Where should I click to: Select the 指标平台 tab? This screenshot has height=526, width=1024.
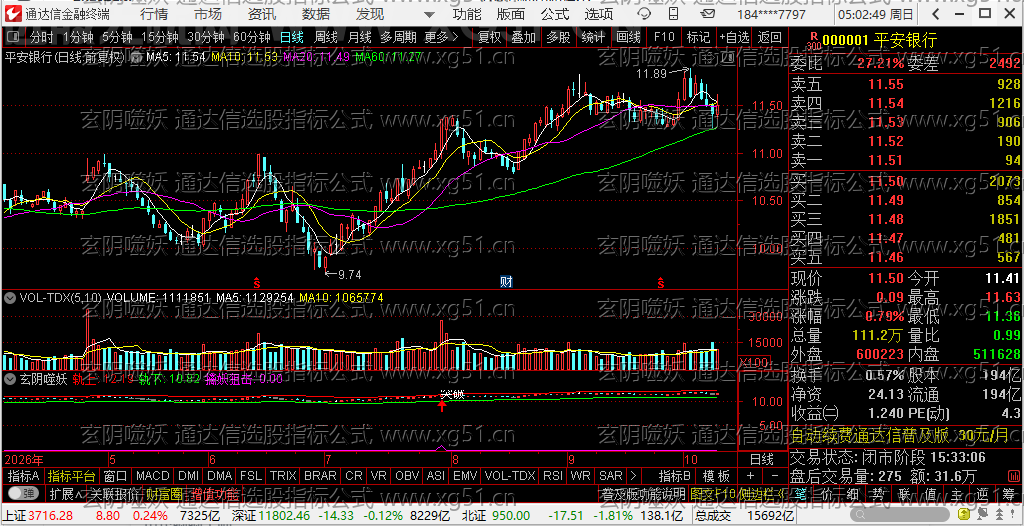[71, 476]
